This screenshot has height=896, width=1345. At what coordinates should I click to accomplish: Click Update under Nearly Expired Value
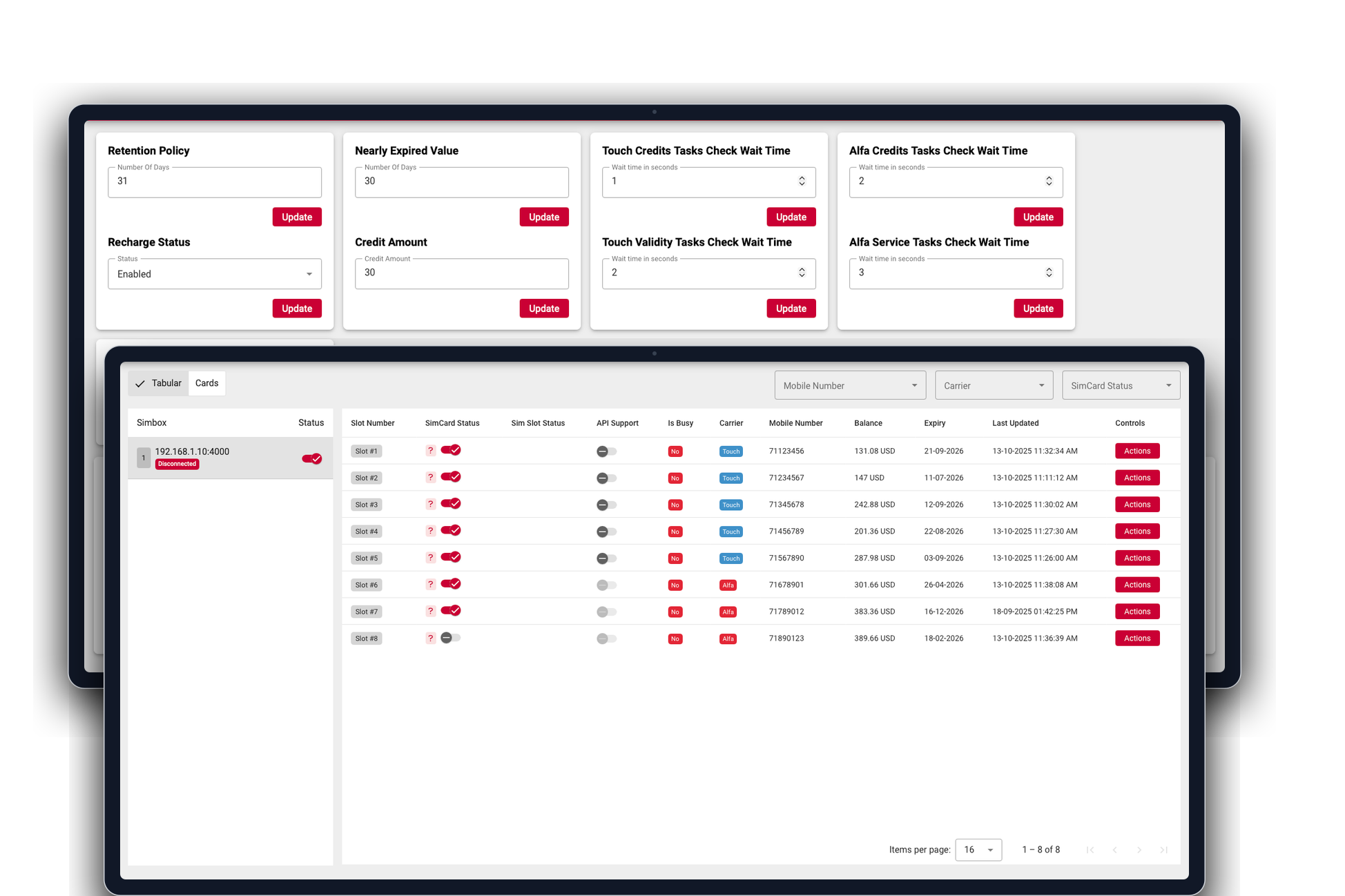[x=544, y=217]
